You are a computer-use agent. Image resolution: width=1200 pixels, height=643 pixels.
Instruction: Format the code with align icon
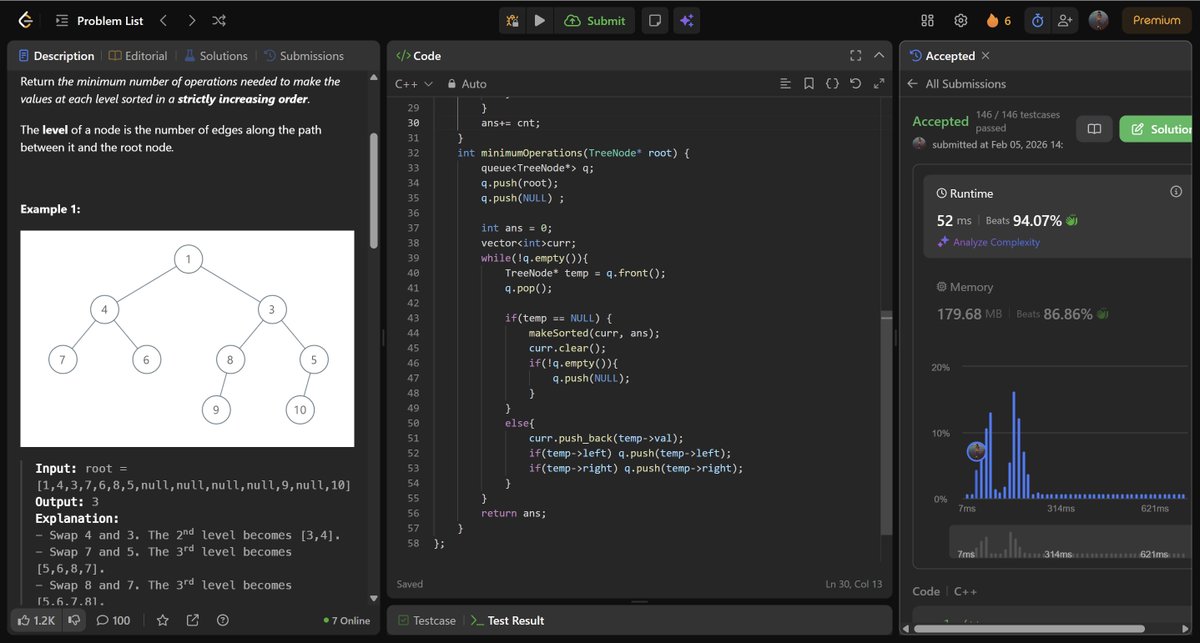(785, 84)
